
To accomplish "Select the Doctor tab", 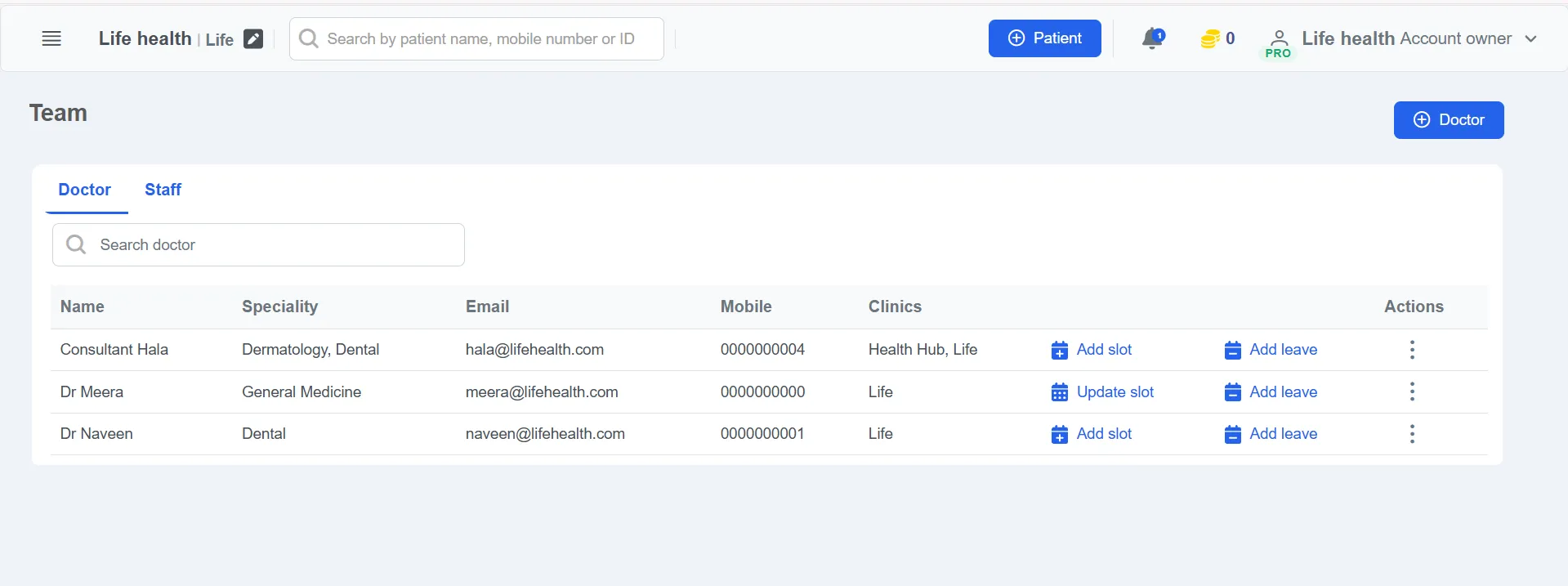I will pos(85,190).
